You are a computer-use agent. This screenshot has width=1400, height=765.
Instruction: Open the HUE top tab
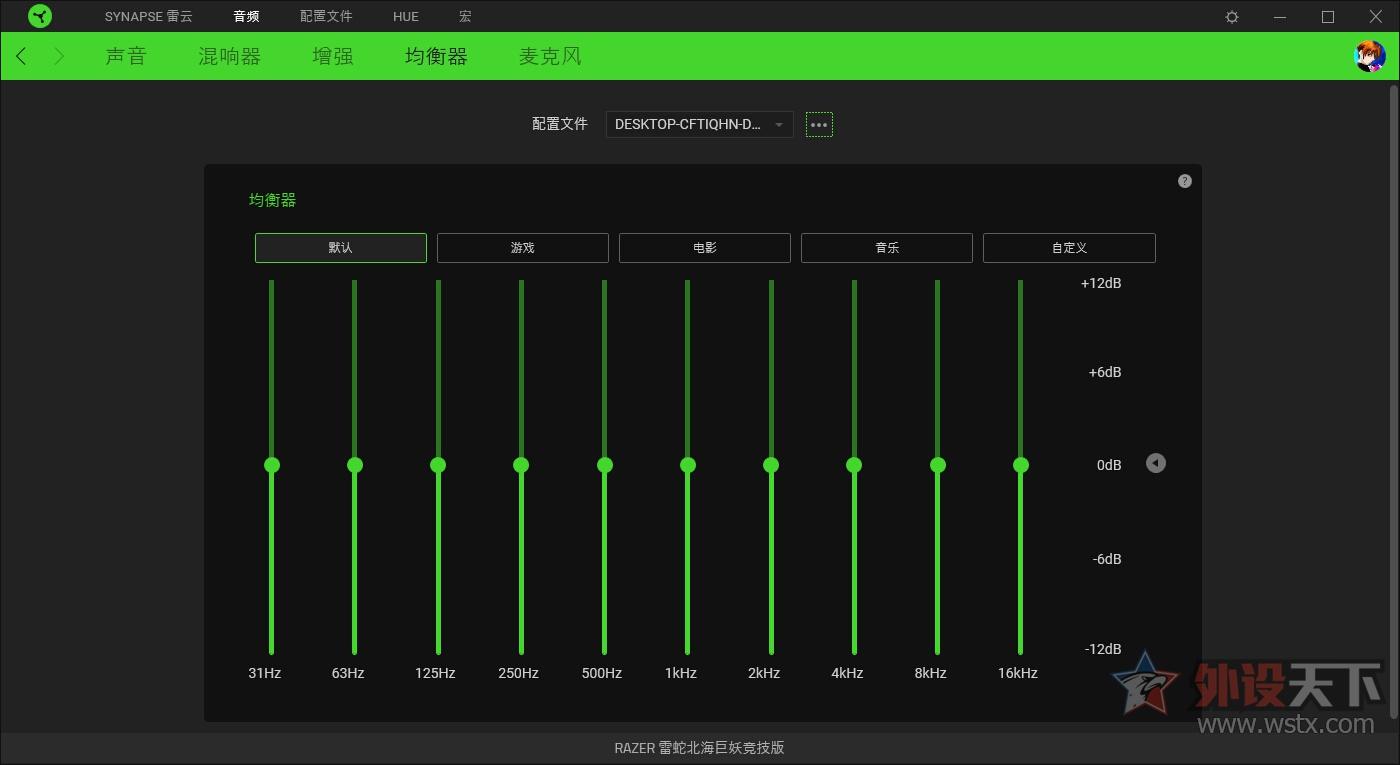pyautogui.click(x=406, y=17)
